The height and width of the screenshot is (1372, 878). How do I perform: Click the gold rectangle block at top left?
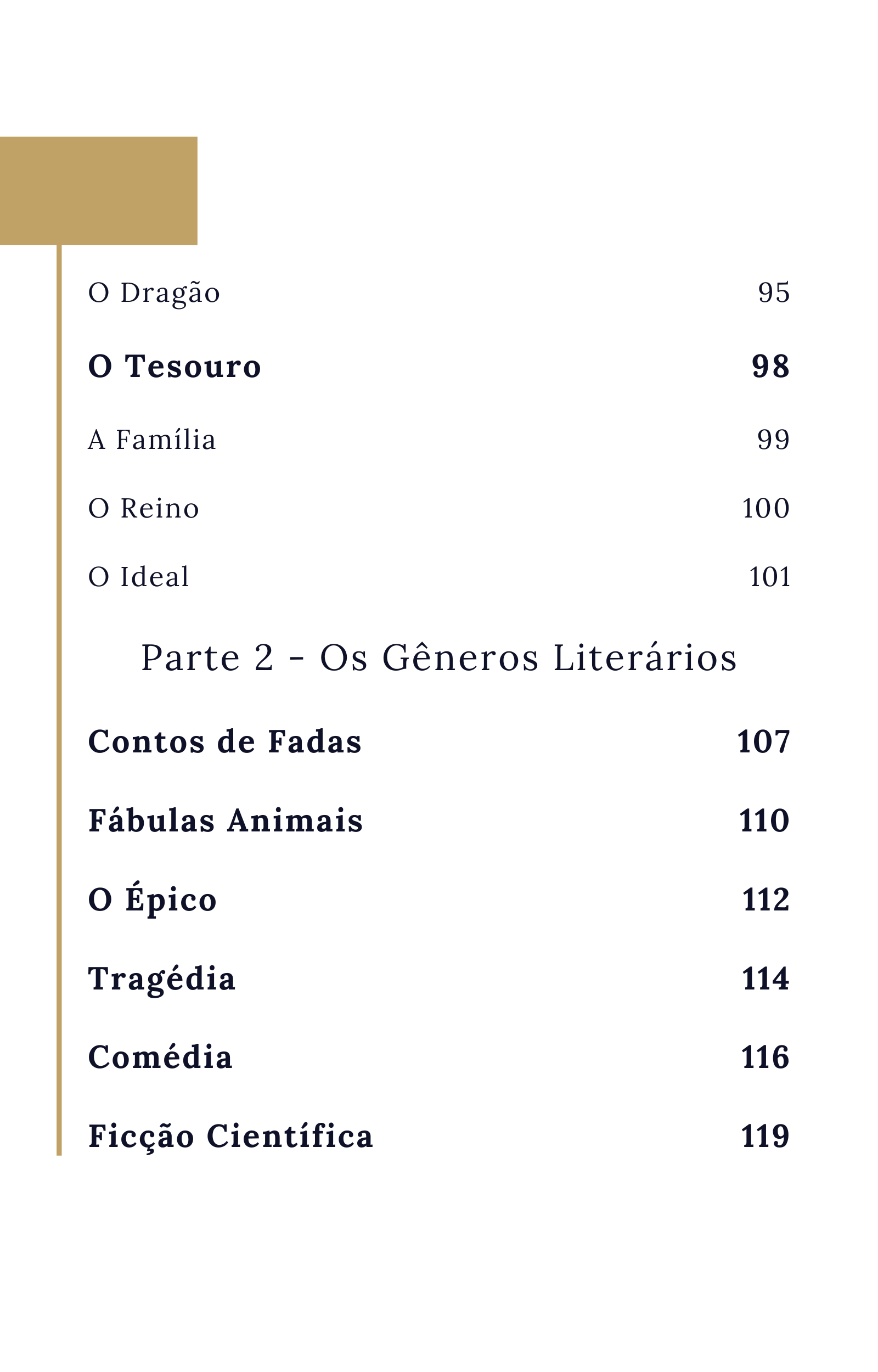(x=99, y=190)
